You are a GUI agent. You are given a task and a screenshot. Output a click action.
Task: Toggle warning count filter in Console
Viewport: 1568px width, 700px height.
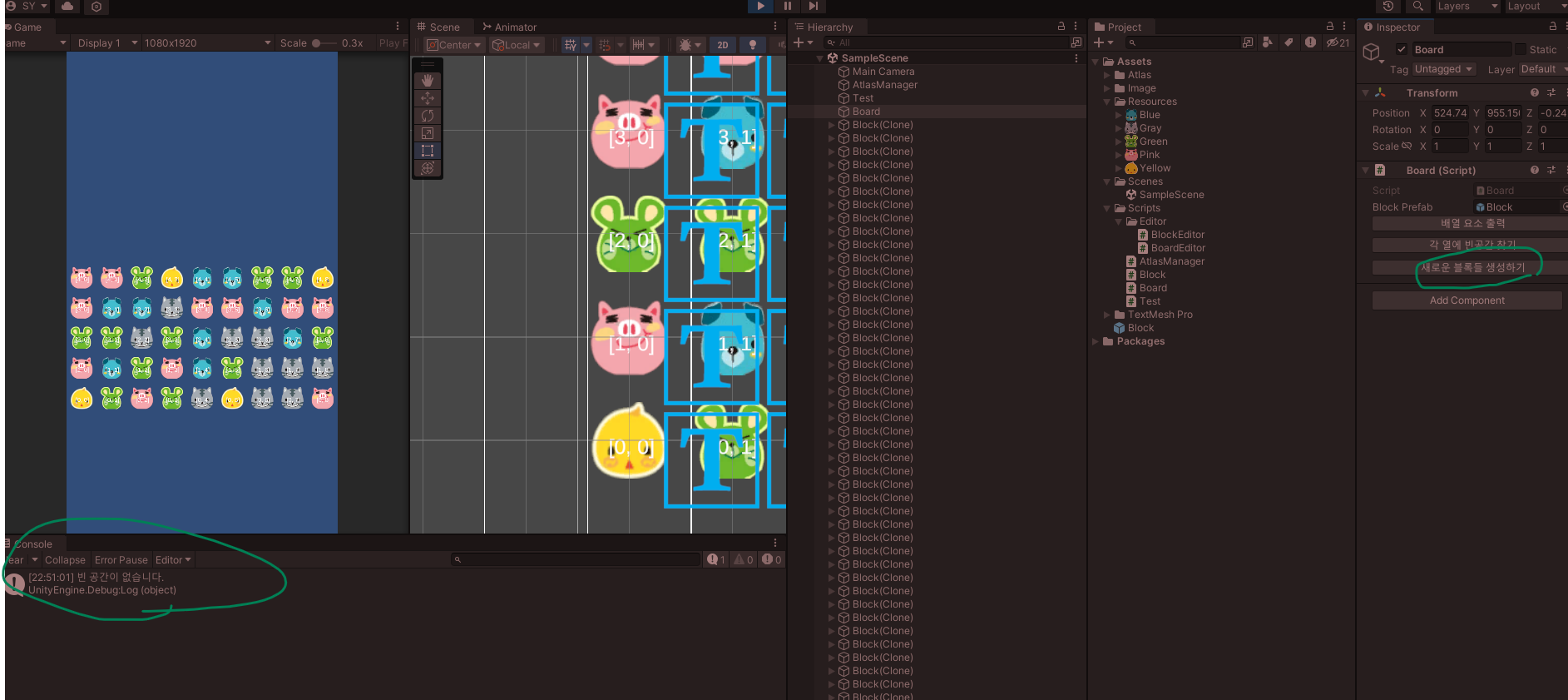coord(744,559)
